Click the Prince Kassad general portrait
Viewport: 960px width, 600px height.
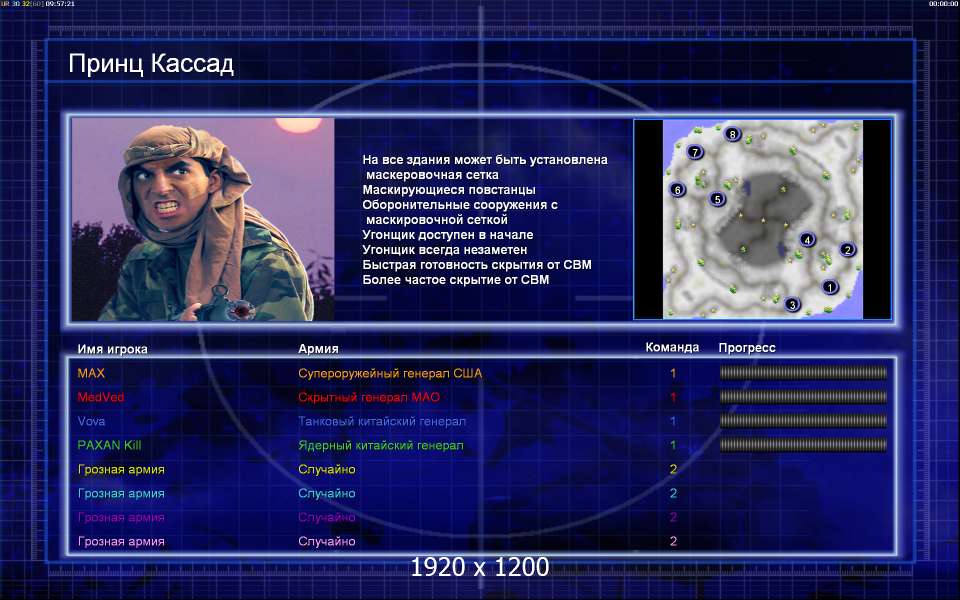tap(203, 219)
